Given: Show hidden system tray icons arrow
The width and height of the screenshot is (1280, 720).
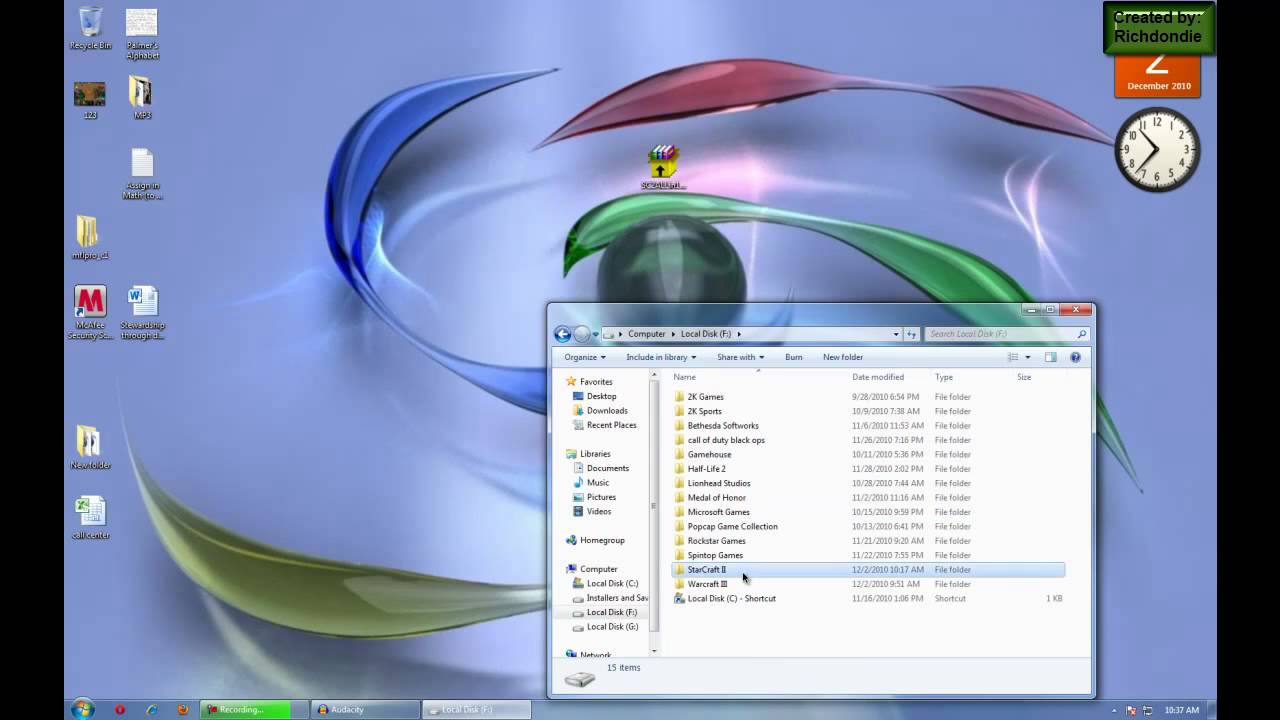Looking at the screenshot, I should (1115, 710).
